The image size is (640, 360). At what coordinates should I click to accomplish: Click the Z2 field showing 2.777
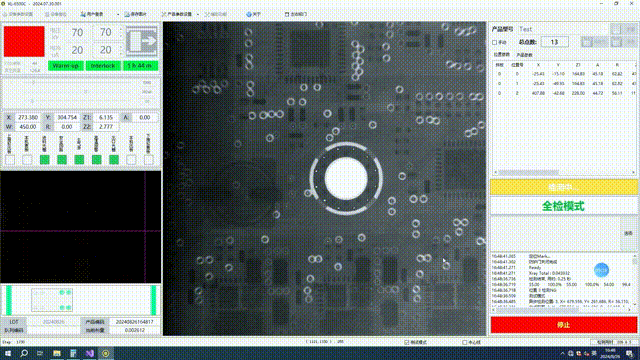[x=106, y=127]
